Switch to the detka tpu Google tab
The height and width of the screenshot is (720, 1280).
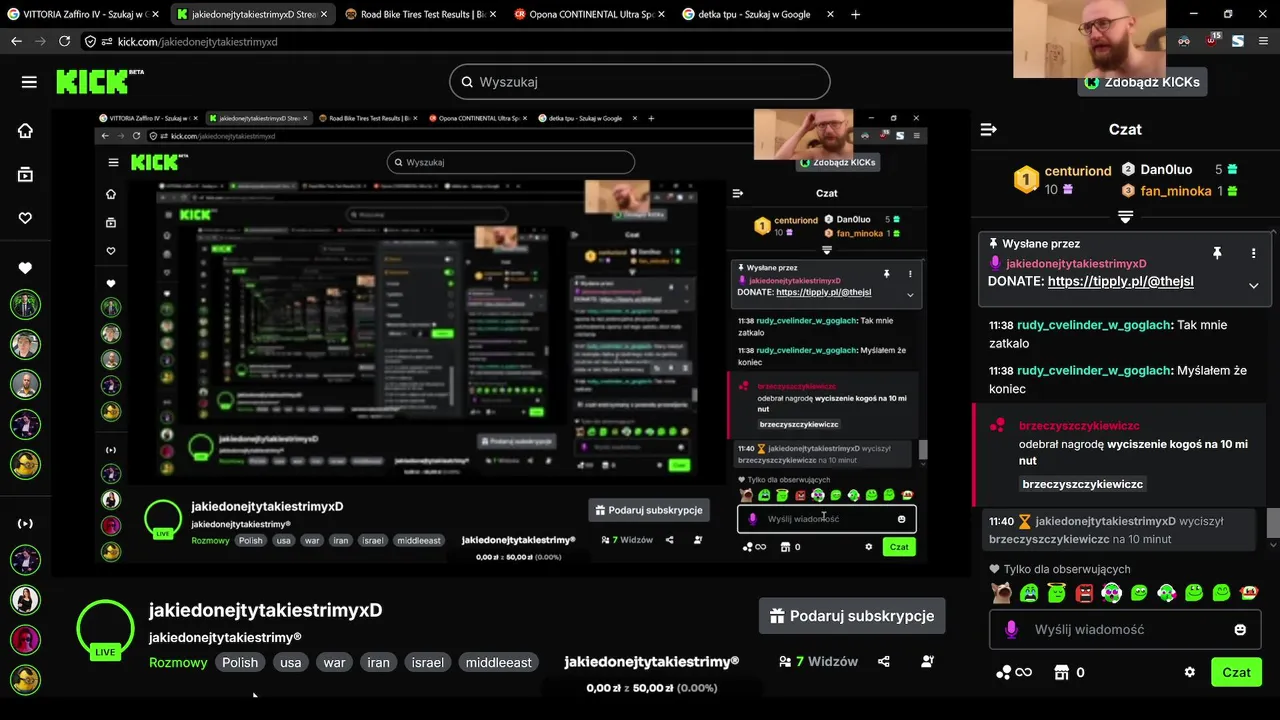coord(755,14)
